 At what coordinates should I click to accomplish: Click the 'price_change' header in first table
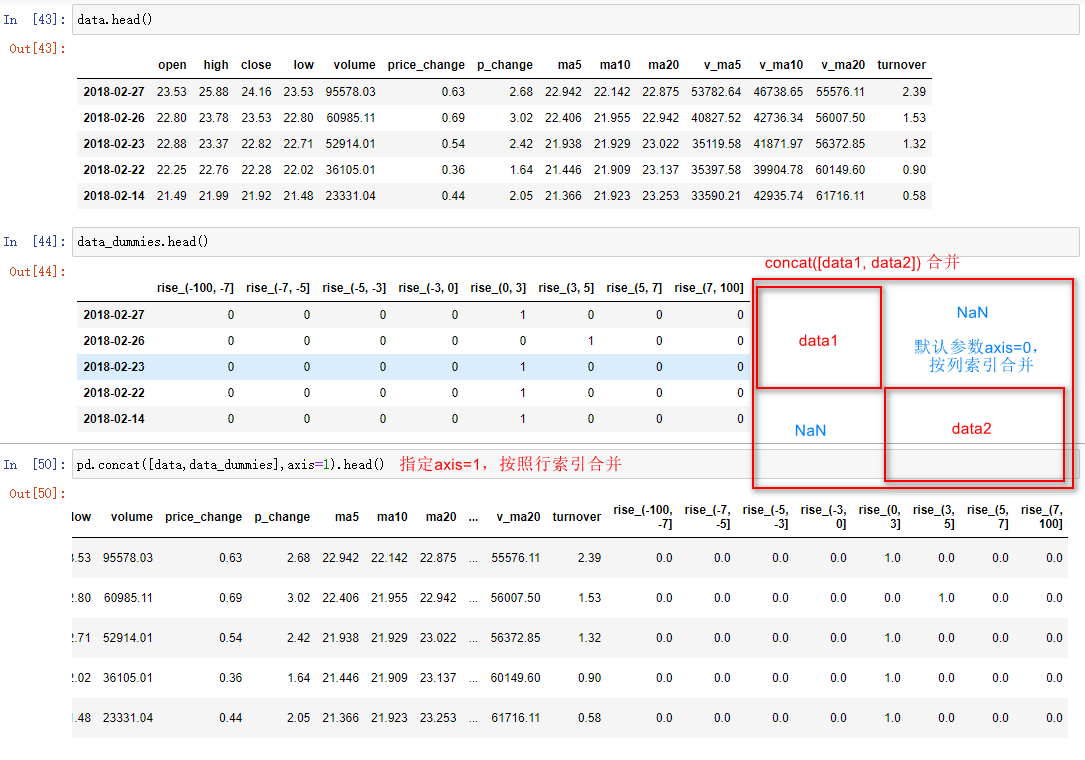coord(426,64)
